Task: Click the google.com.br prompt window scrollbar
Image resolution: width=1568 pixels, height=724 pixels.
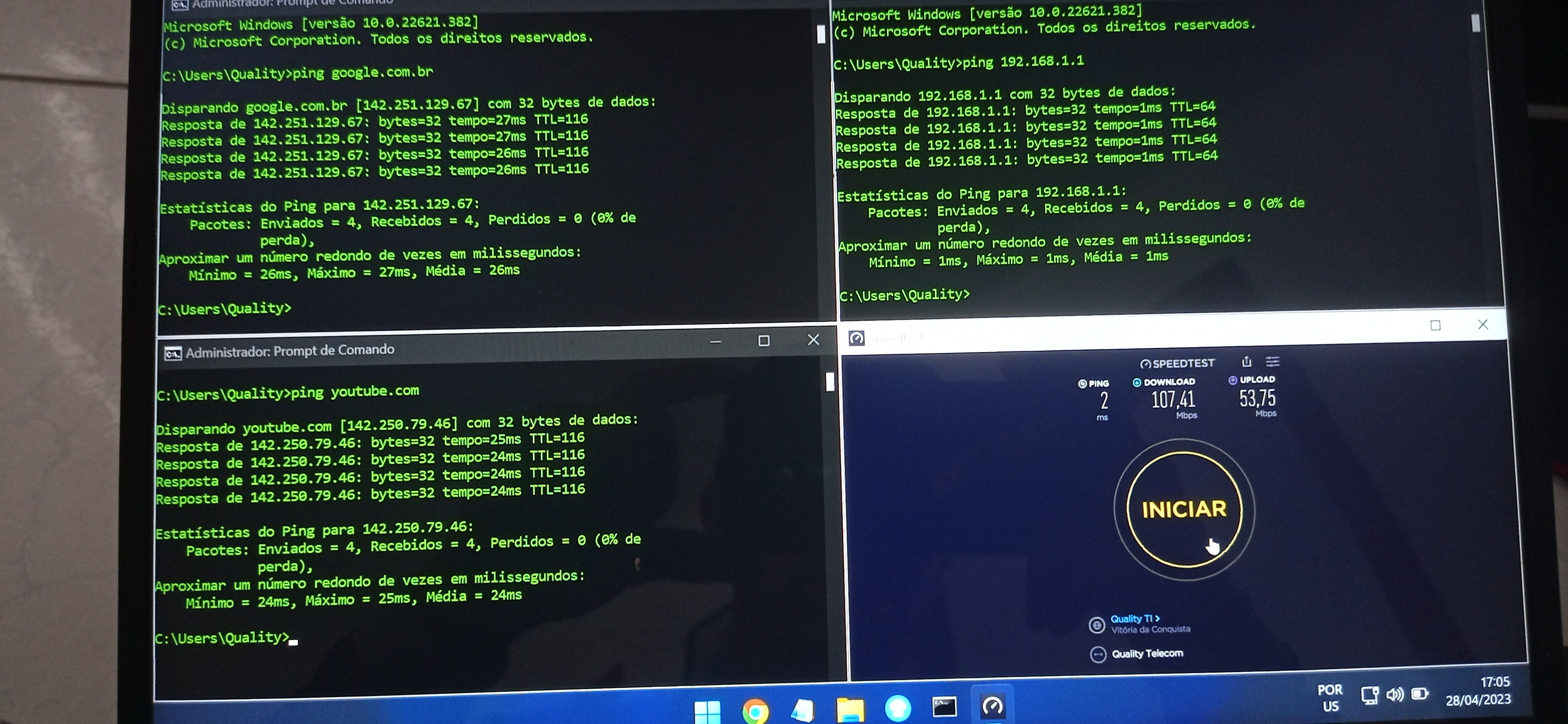Action: coord(821,34)
